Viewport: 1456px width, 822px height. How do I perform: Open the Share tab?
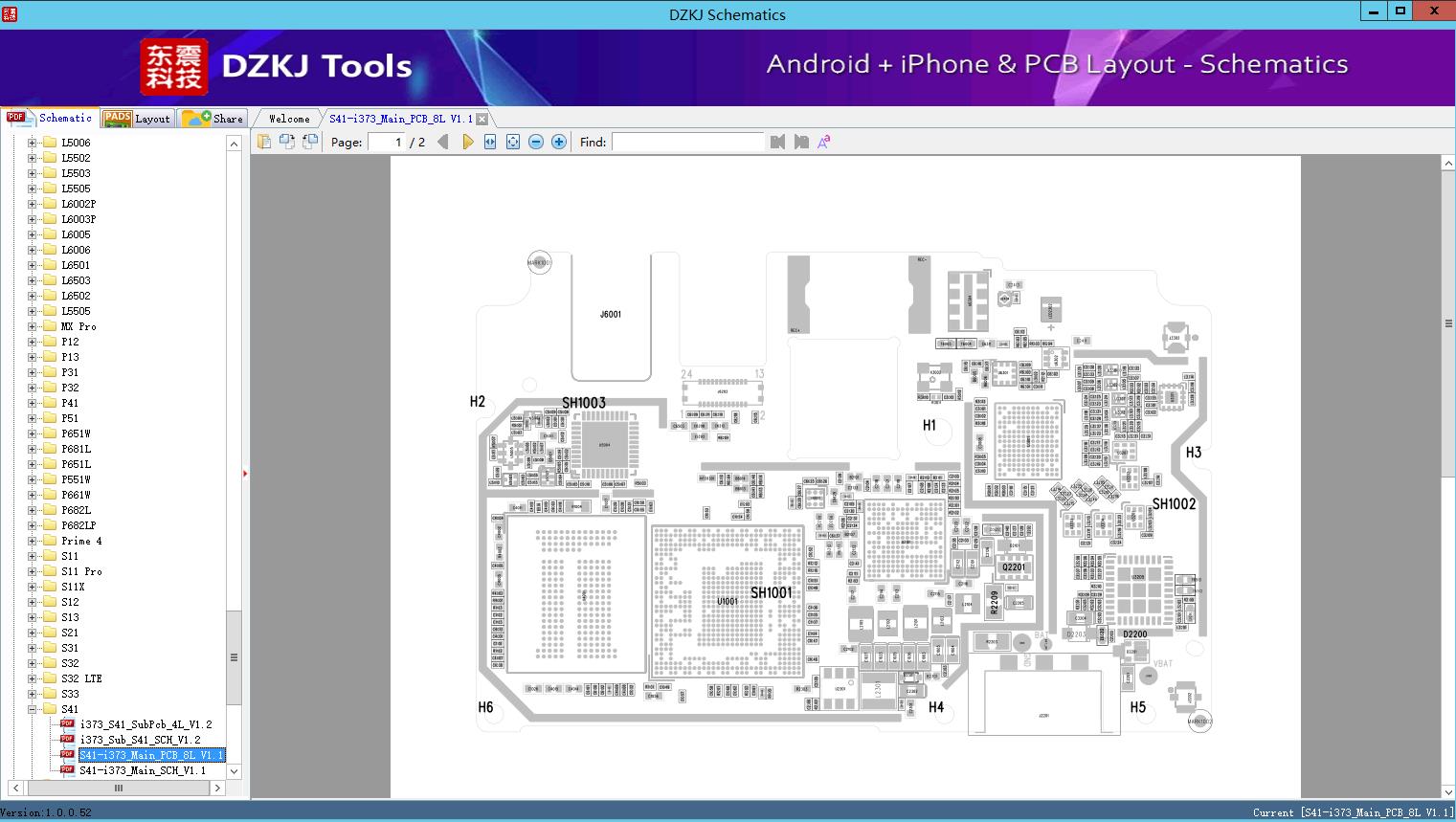[213, 119]
